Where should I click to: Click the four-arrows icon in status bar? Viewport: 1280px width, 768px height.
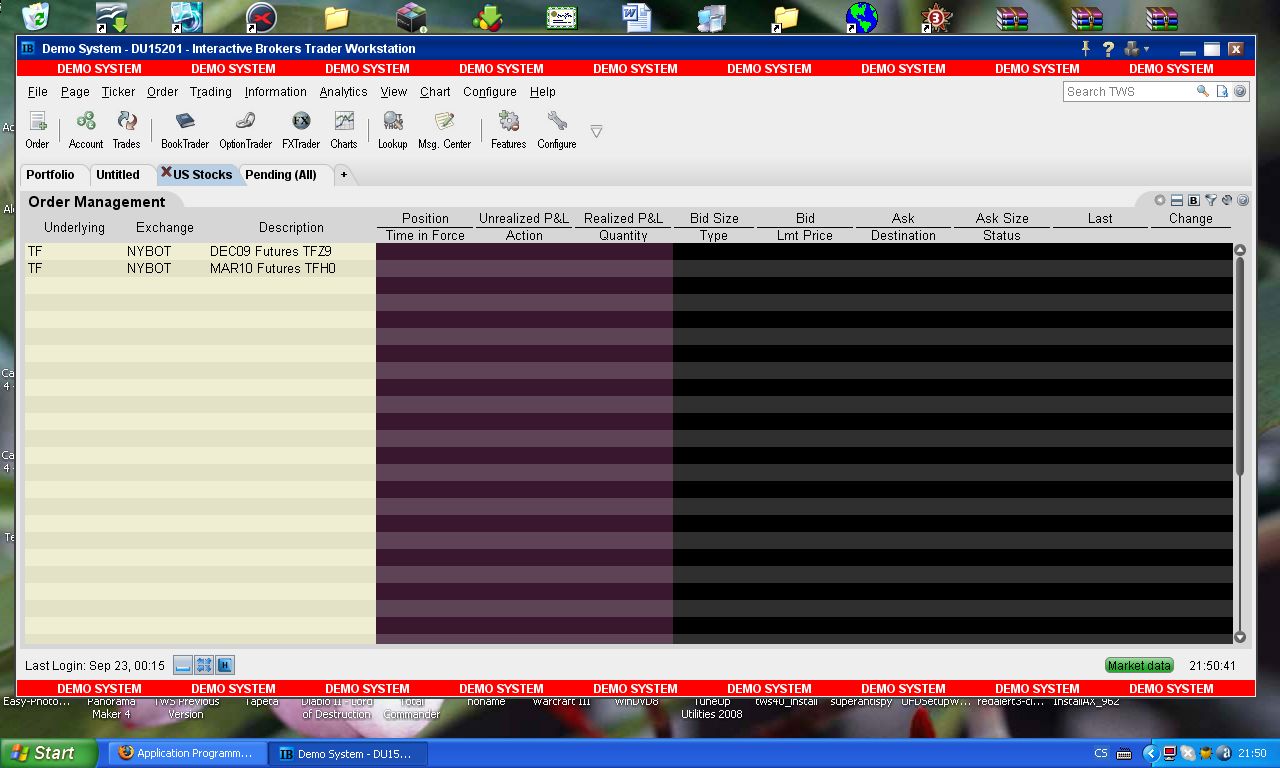[x=204, y=665]
